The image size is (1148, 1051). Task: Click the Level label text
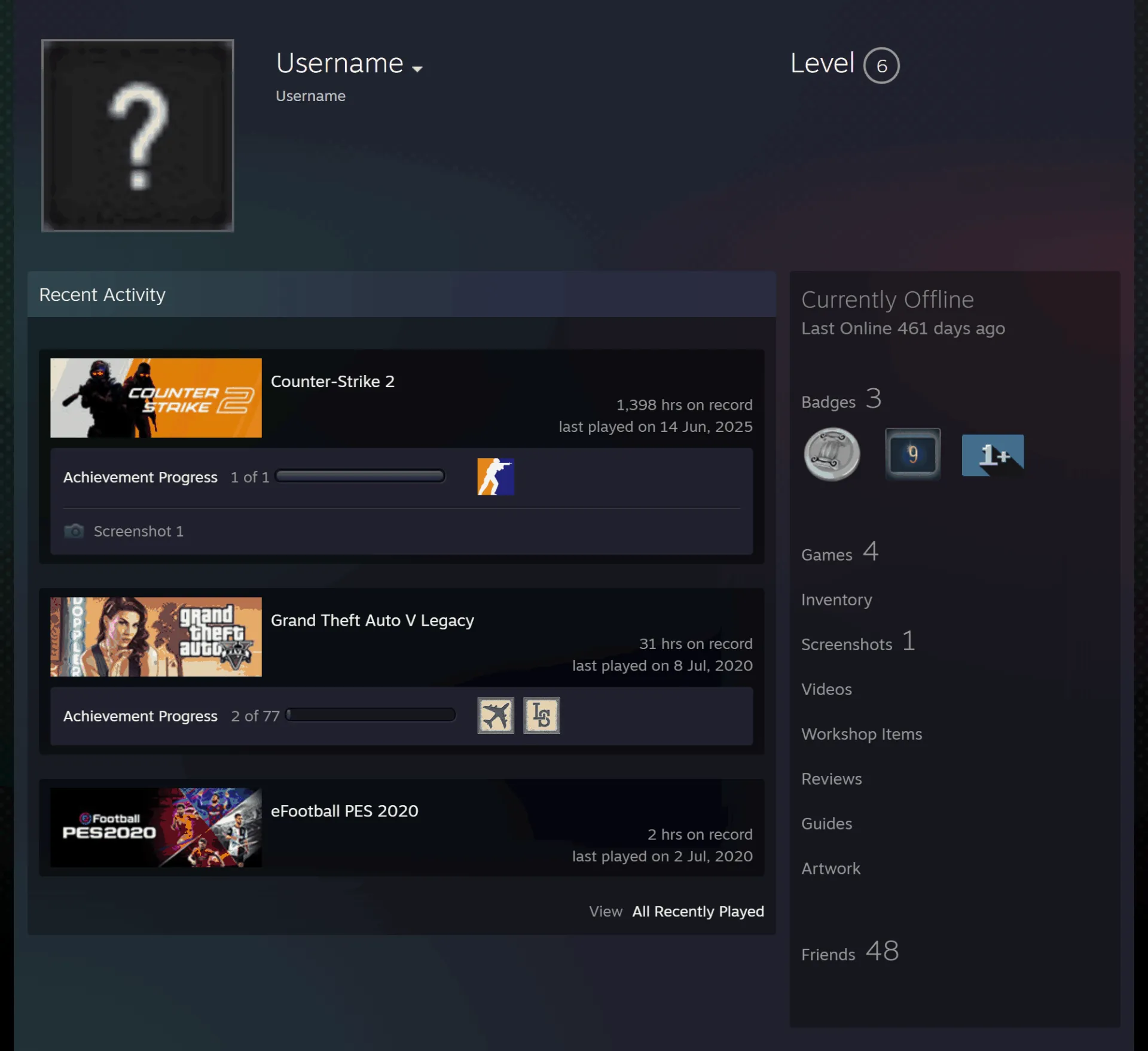[822, 63]
